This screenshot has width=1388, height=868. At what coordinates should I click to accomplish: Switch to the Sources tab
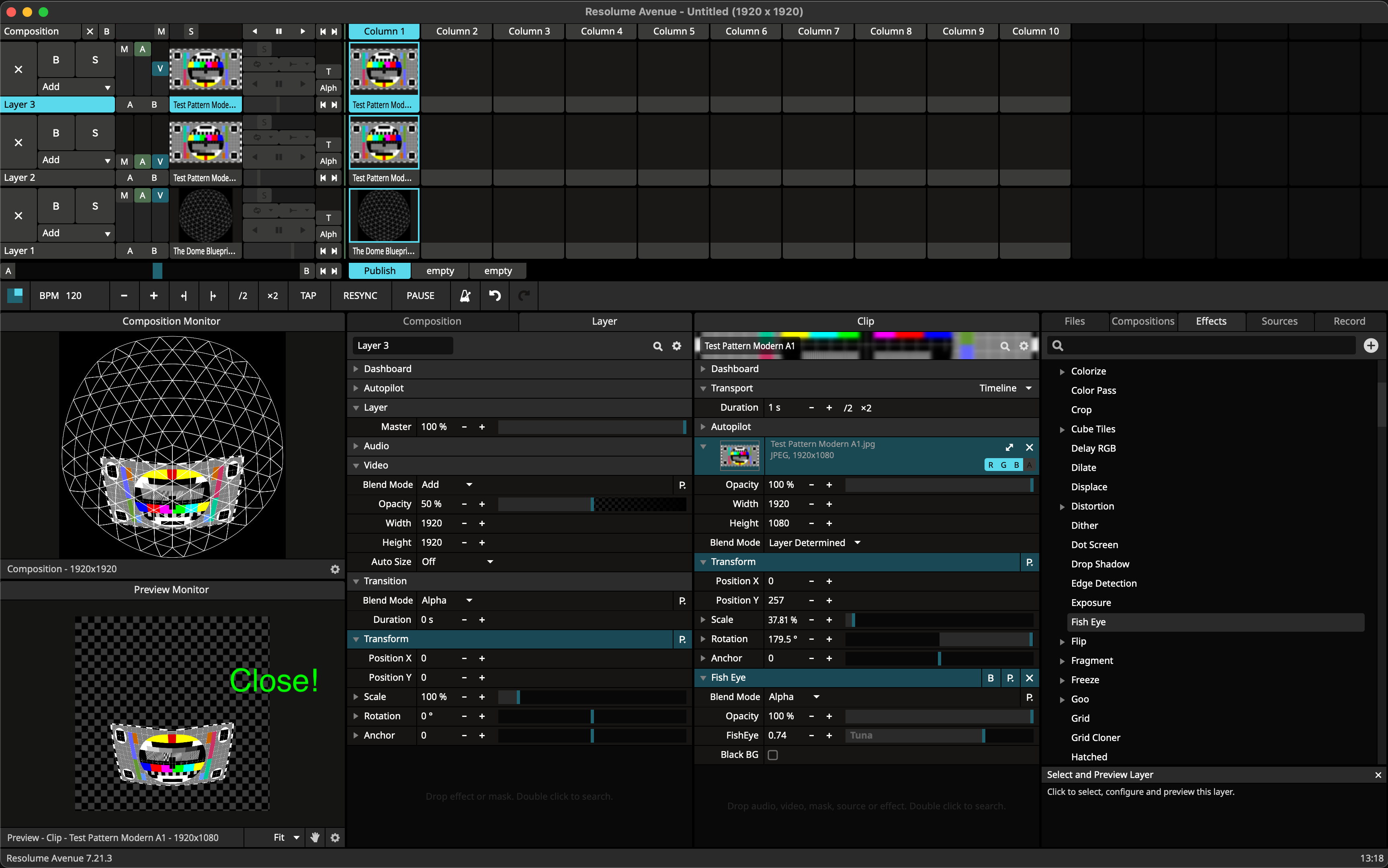(x=1279, y=321)
